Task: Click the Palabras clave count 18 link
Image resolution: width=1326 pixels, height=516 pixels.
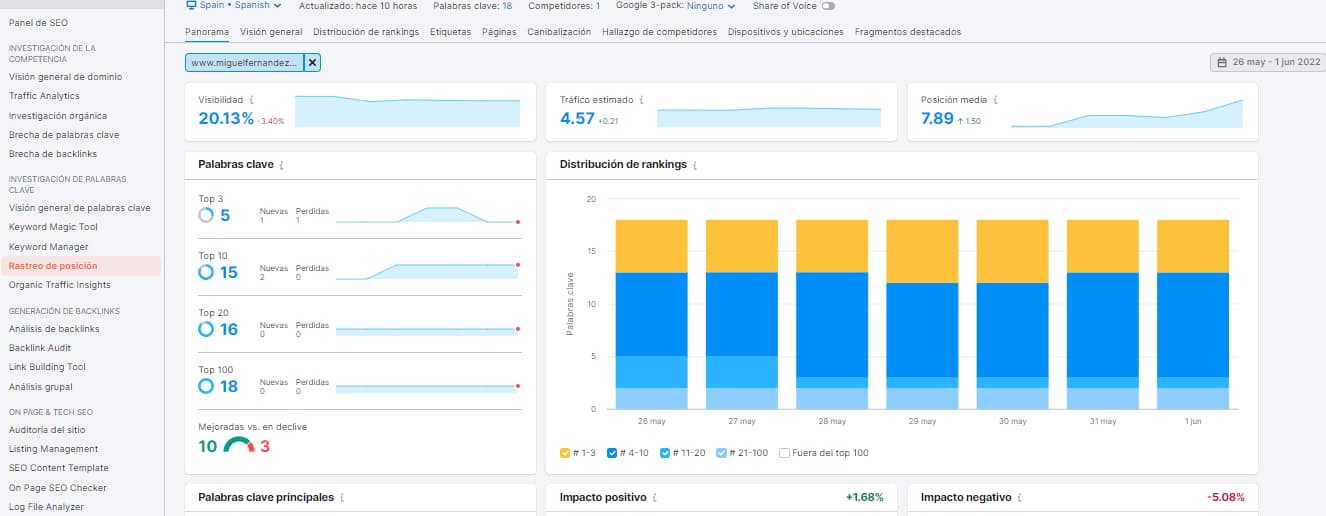Action: [x=507, y=6]
